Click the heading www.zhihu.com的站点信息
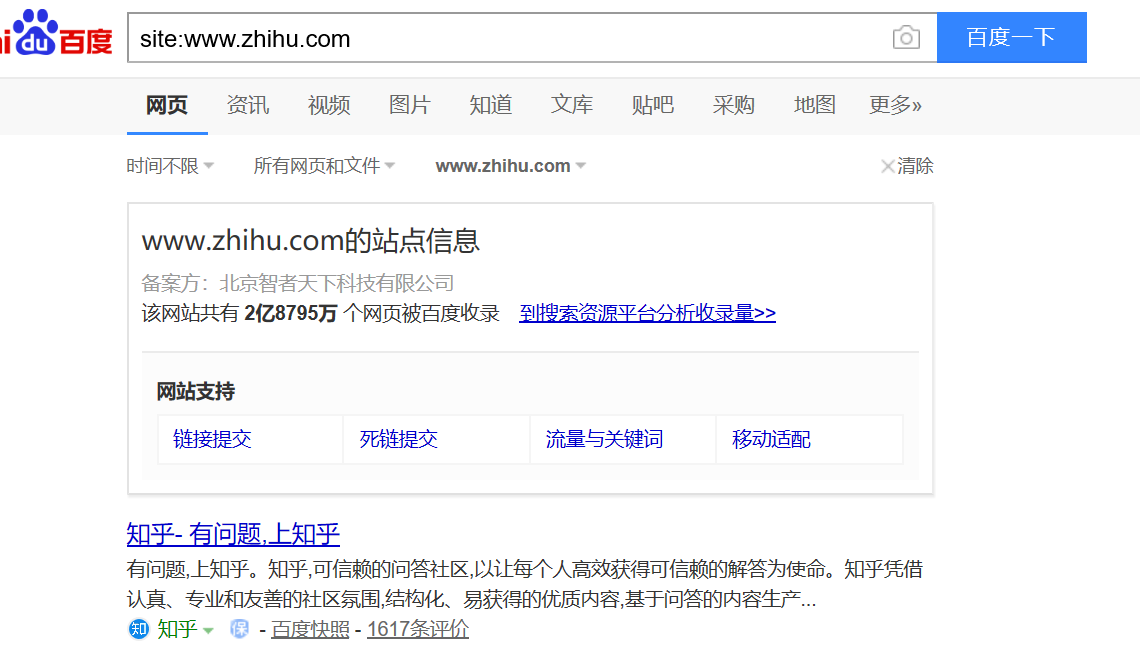Viewport: 1140px width, 659px height. click(x=311, y=241)
